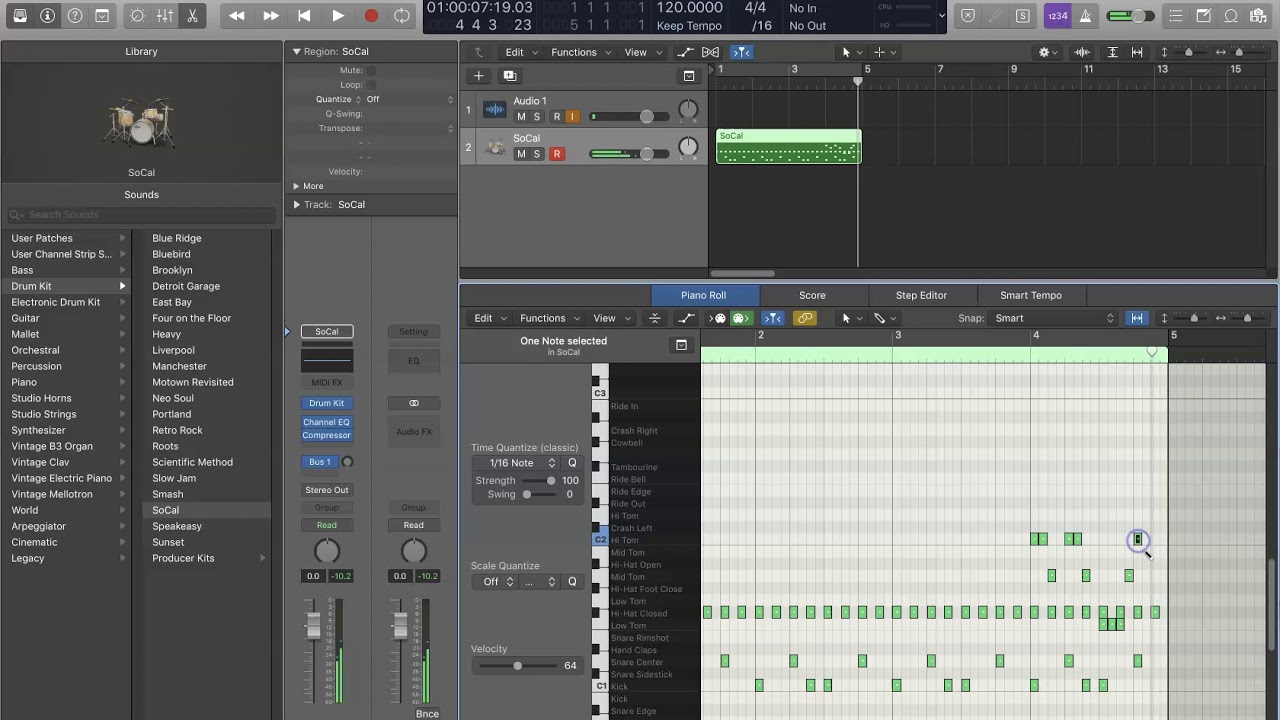Viewport: 1280px width, 720px height.
Task: Click the Flex button in tracks area
Action: coord(710,52)
